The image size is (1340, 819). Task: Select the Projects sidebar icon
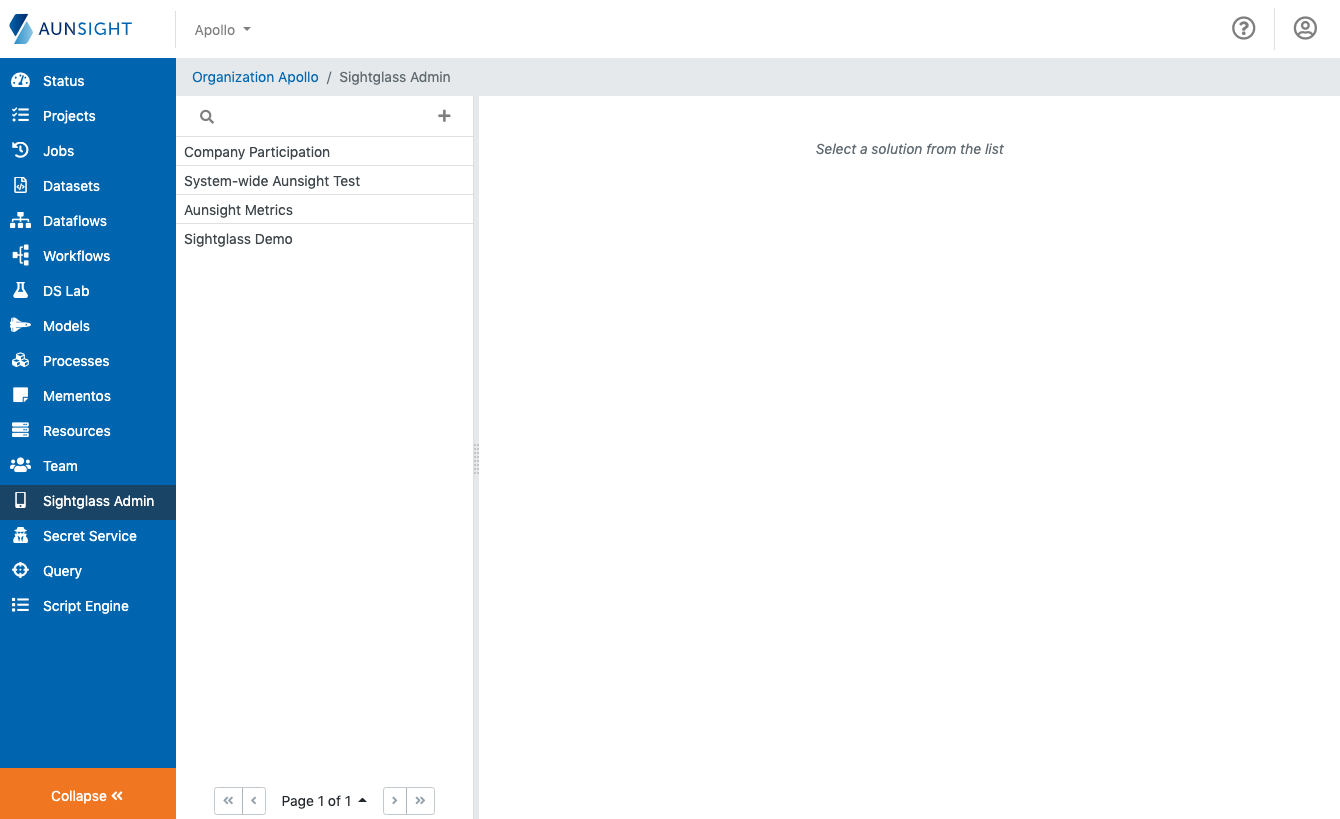coord(21,115)
